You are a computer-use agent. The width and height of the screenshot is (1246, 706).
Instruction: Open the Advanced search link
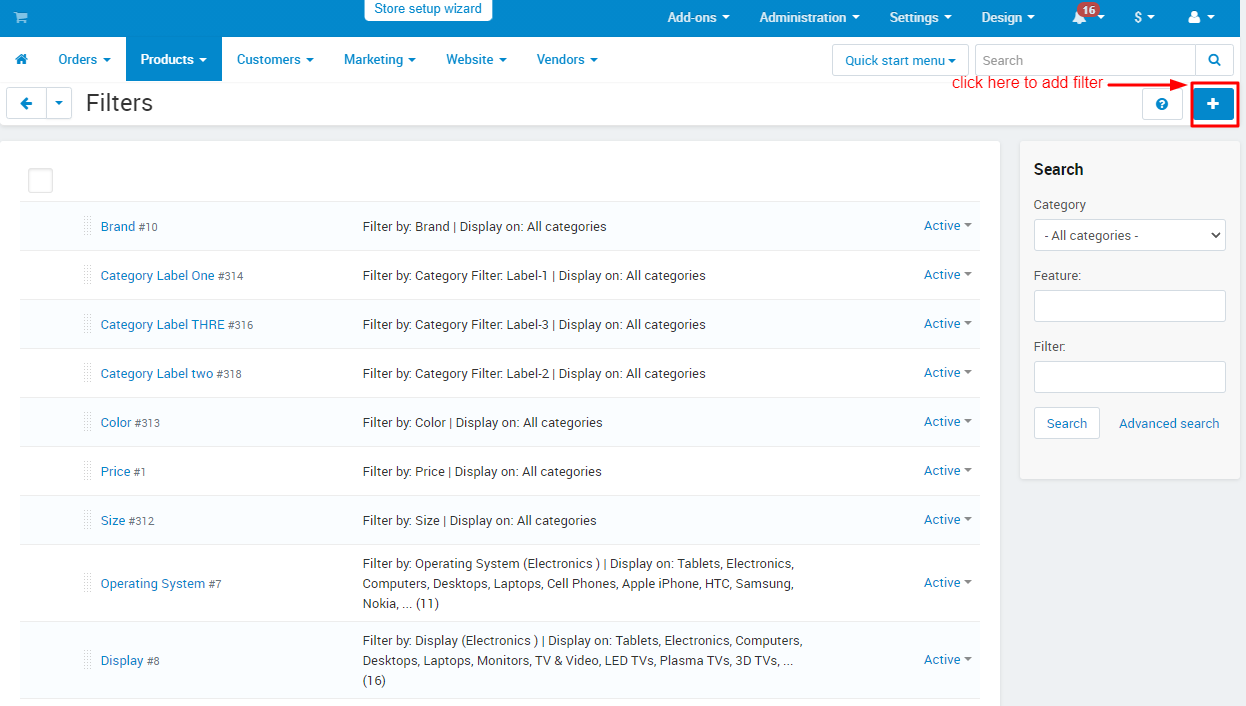click(x=1169, y=423)
